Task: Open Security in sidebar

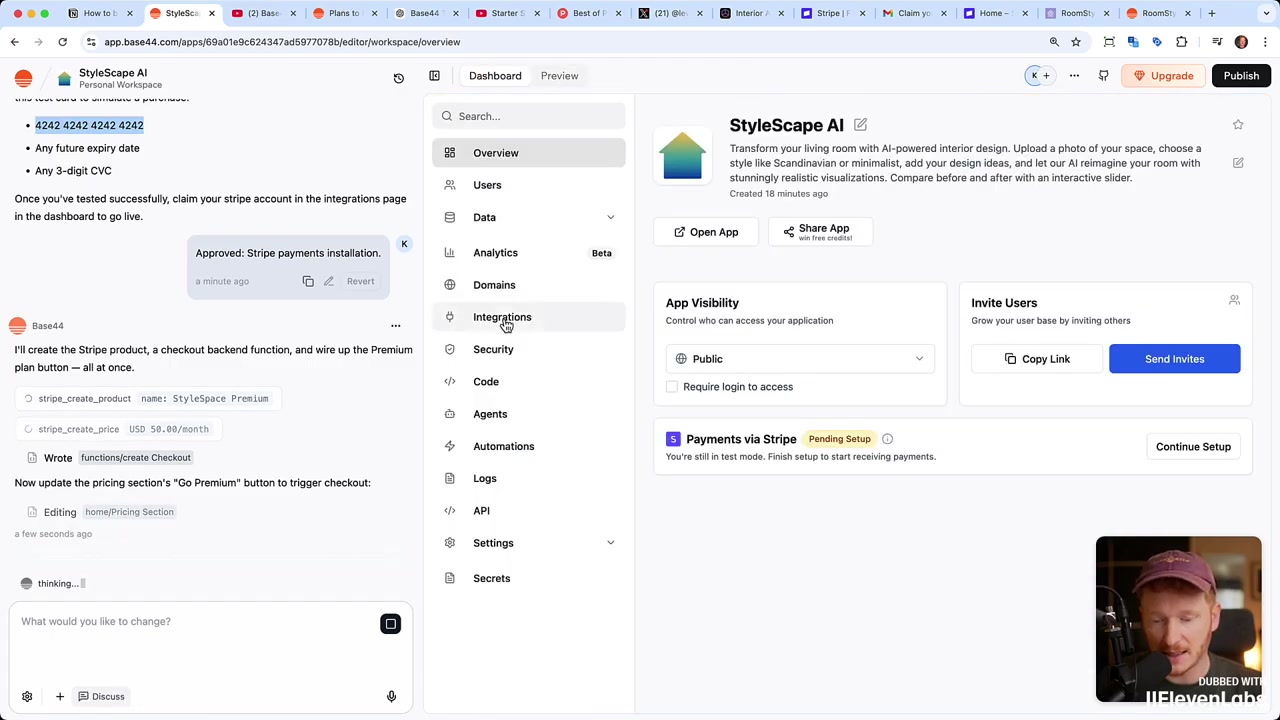Action: 529,349
